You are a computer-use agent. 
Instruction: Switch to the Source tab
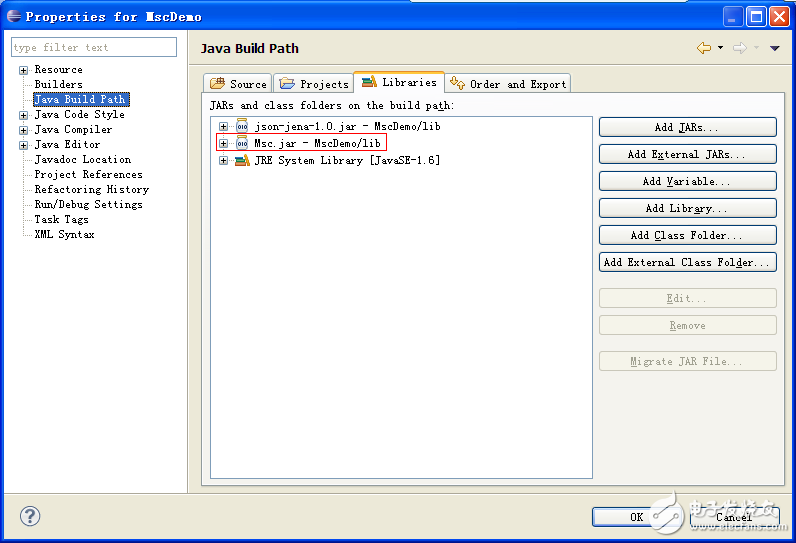click(x=238, y=84)
